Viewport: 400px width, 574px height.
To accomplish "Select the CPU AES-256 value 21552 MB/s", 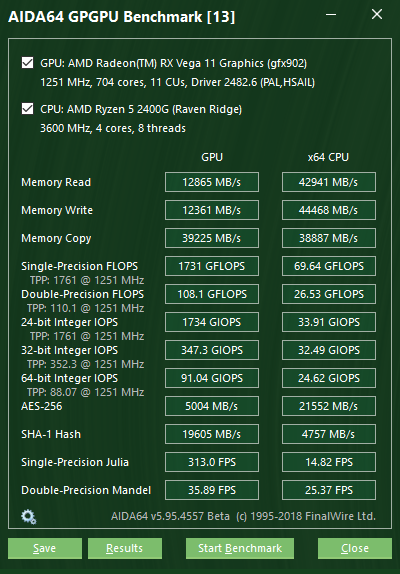I will pos(329,406).
